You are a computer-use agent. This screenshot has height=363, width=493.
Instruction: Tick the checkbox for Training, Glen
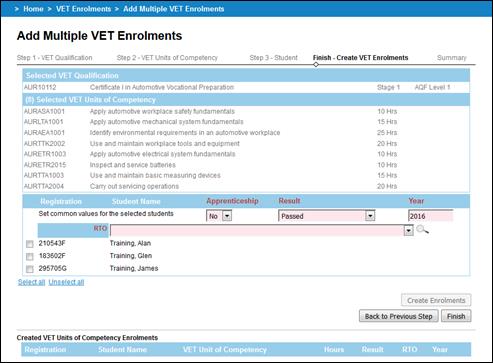pos(30,256)
